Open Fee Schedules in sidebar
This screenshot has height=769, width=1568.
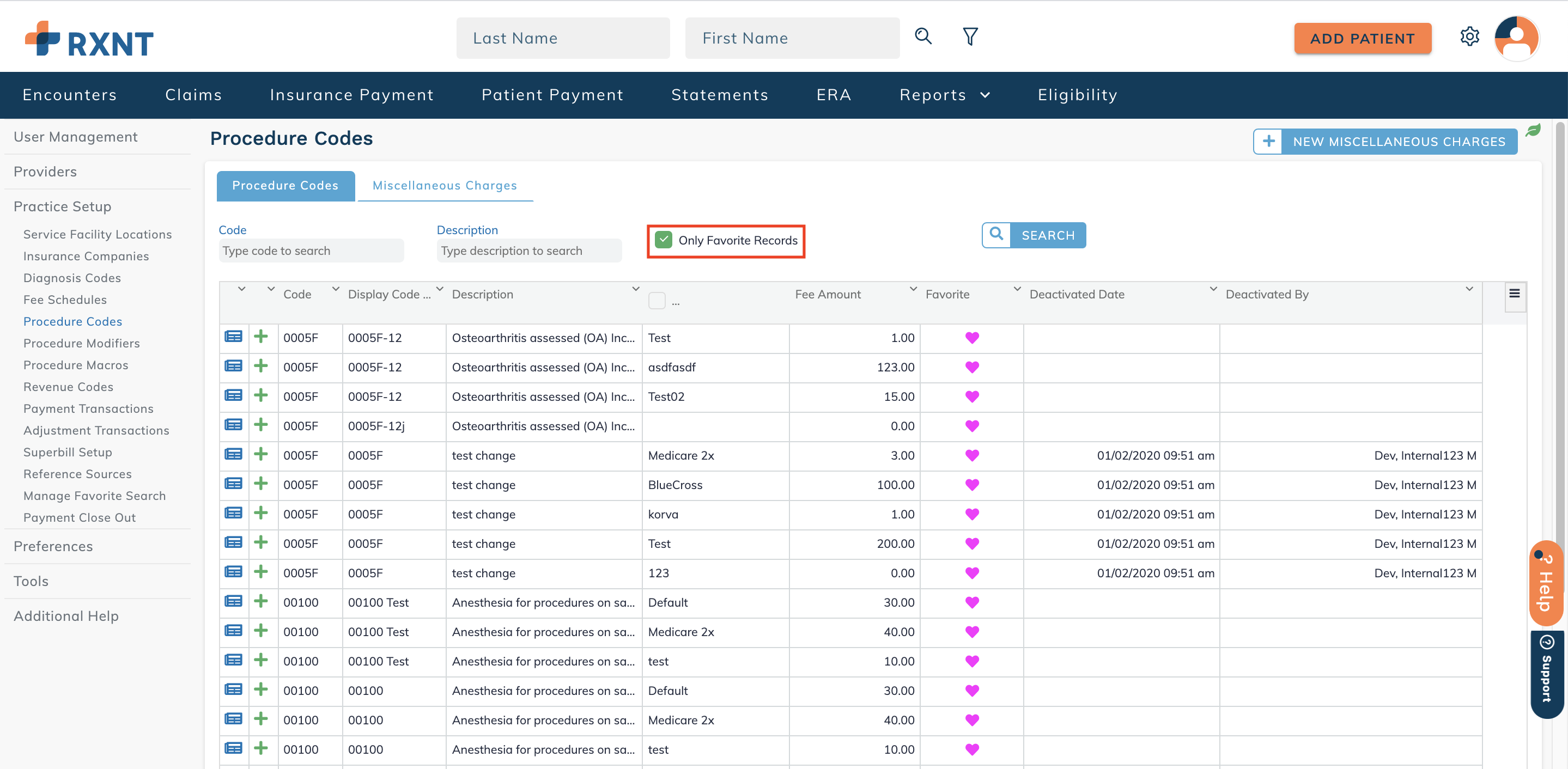pyautogui.click(x=65, y=300)
